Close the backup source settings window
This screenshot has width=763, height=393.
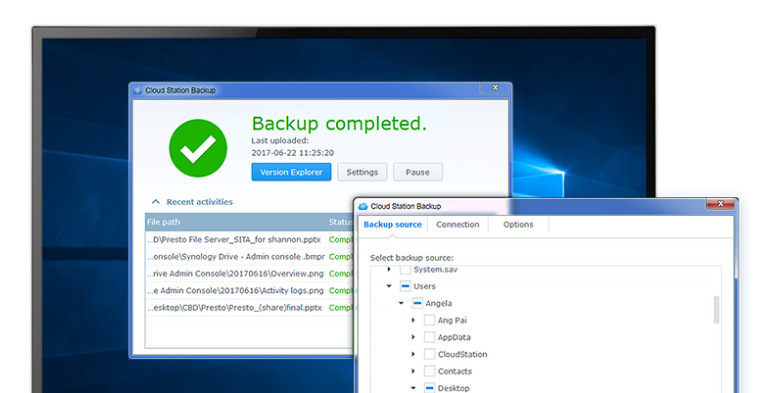click(721, 204)
